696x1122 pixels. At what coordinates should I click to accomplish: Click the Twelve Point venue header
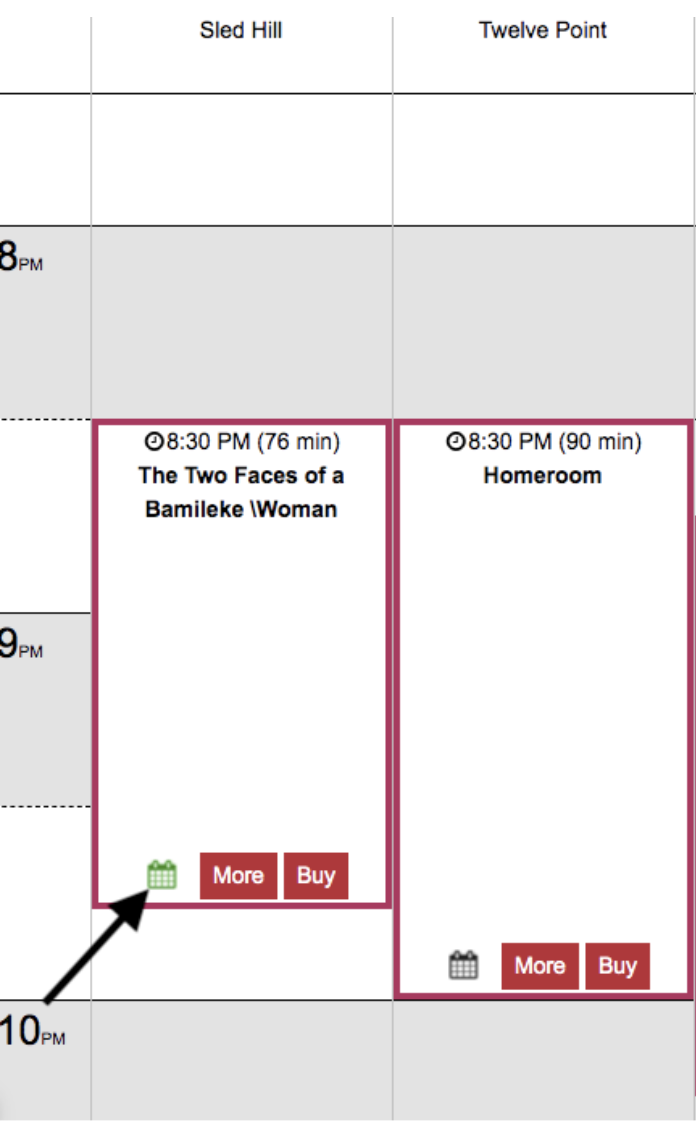(543, 30)
